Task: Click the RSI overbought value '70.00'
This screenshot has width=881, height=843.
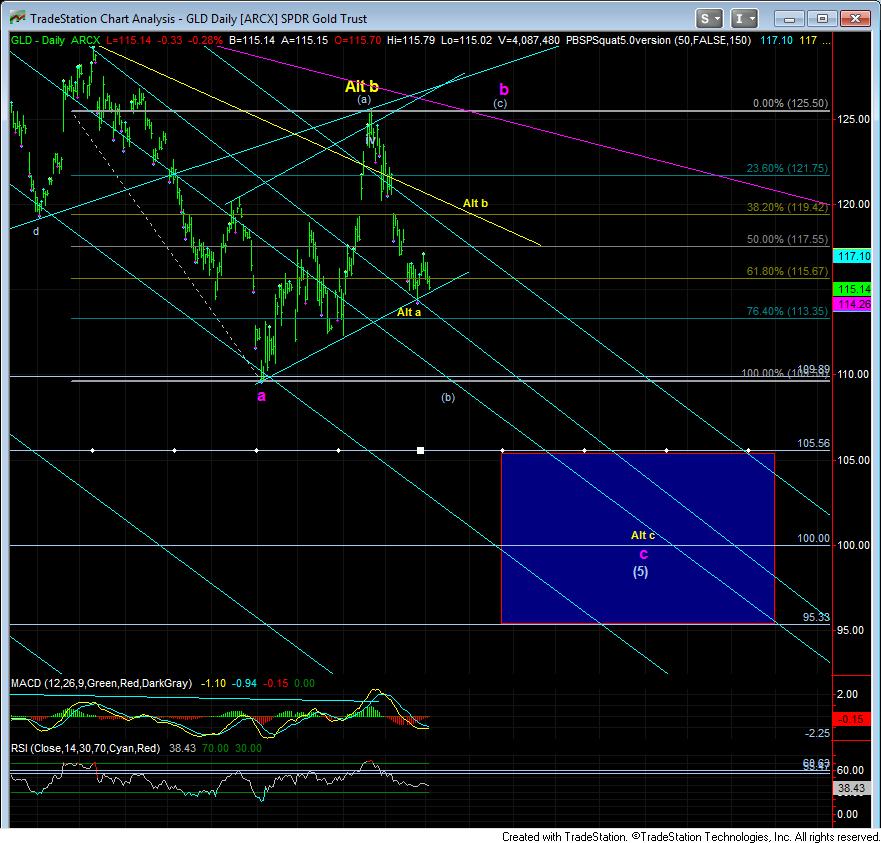Action: 215,749
